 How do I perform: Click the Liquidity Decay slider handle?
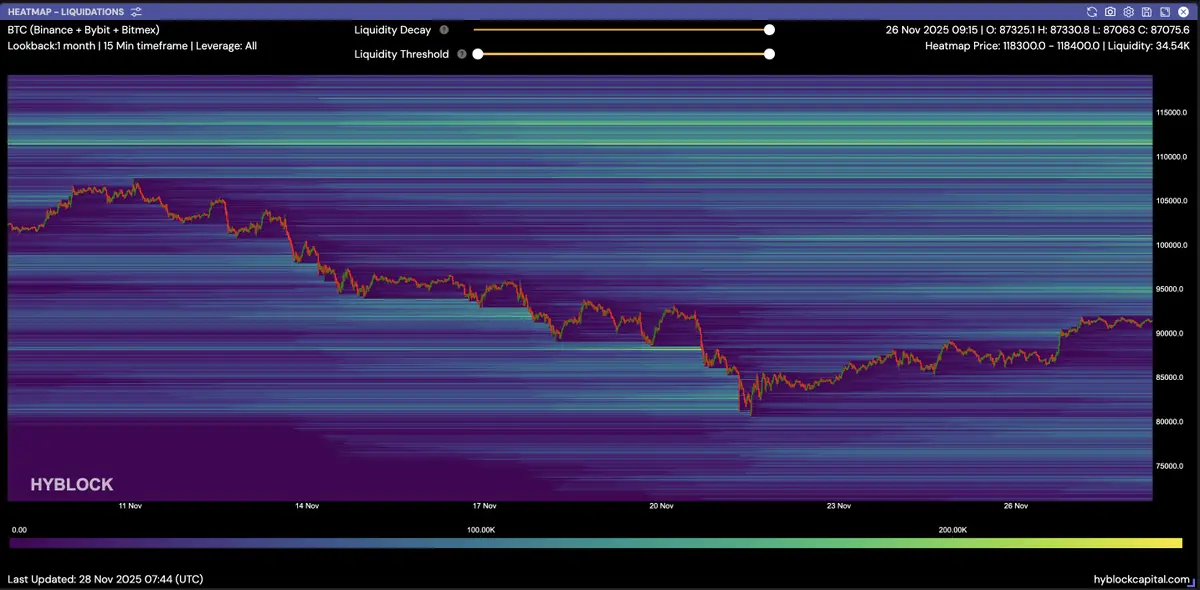coord(769,30)
